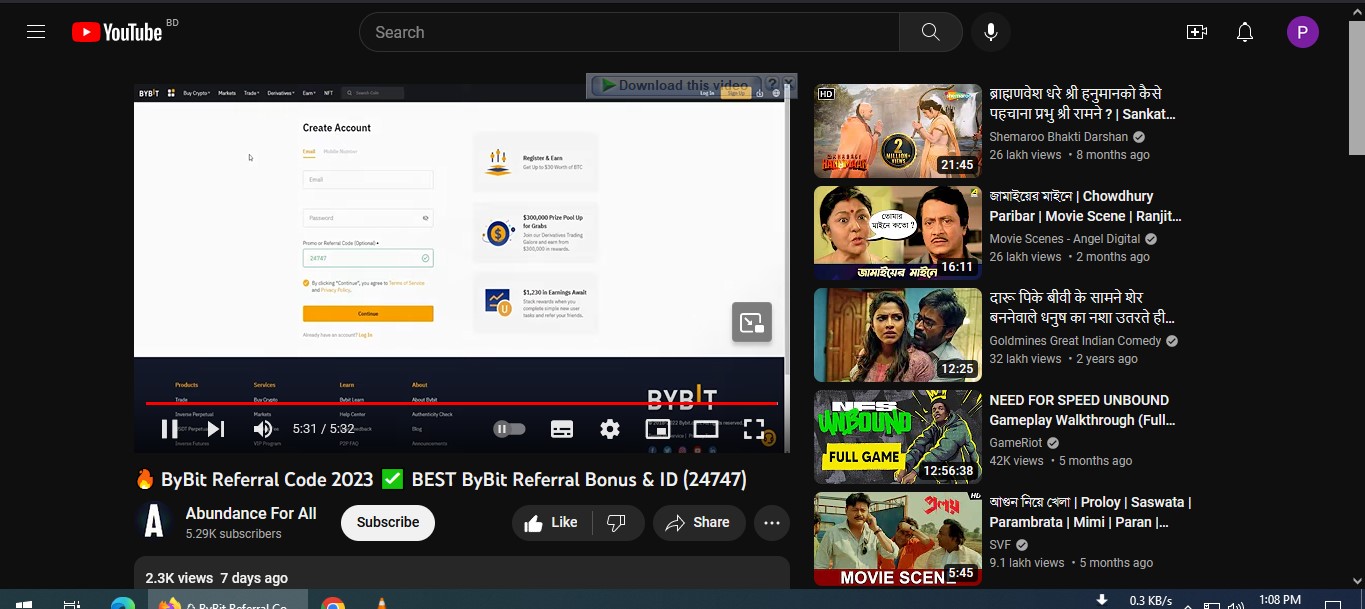
Task: Toggle the autoplay switch
Action: [x=510, y=429]
